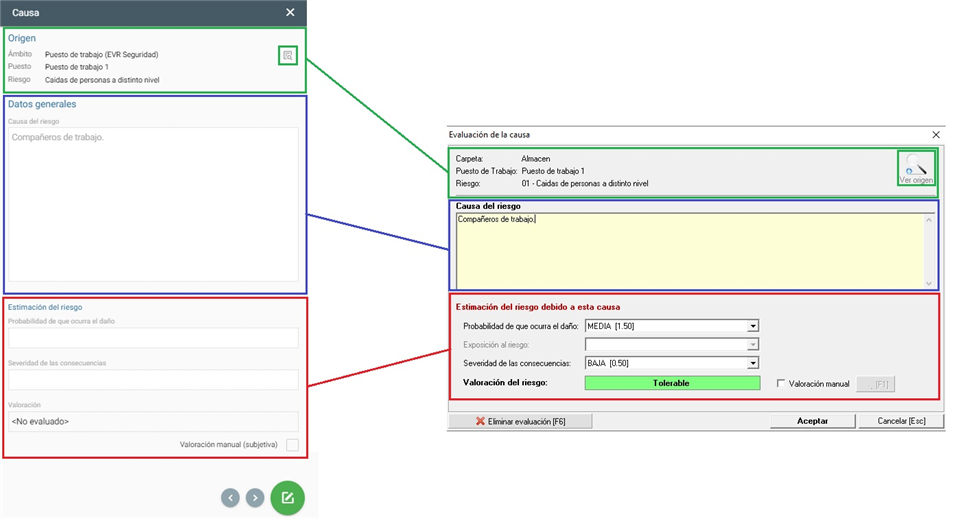Image resolution: width=960 pixels, height=519 pixels.
Task: Open Ver origen magnifier in evaluation dialog
Action: 916,167
